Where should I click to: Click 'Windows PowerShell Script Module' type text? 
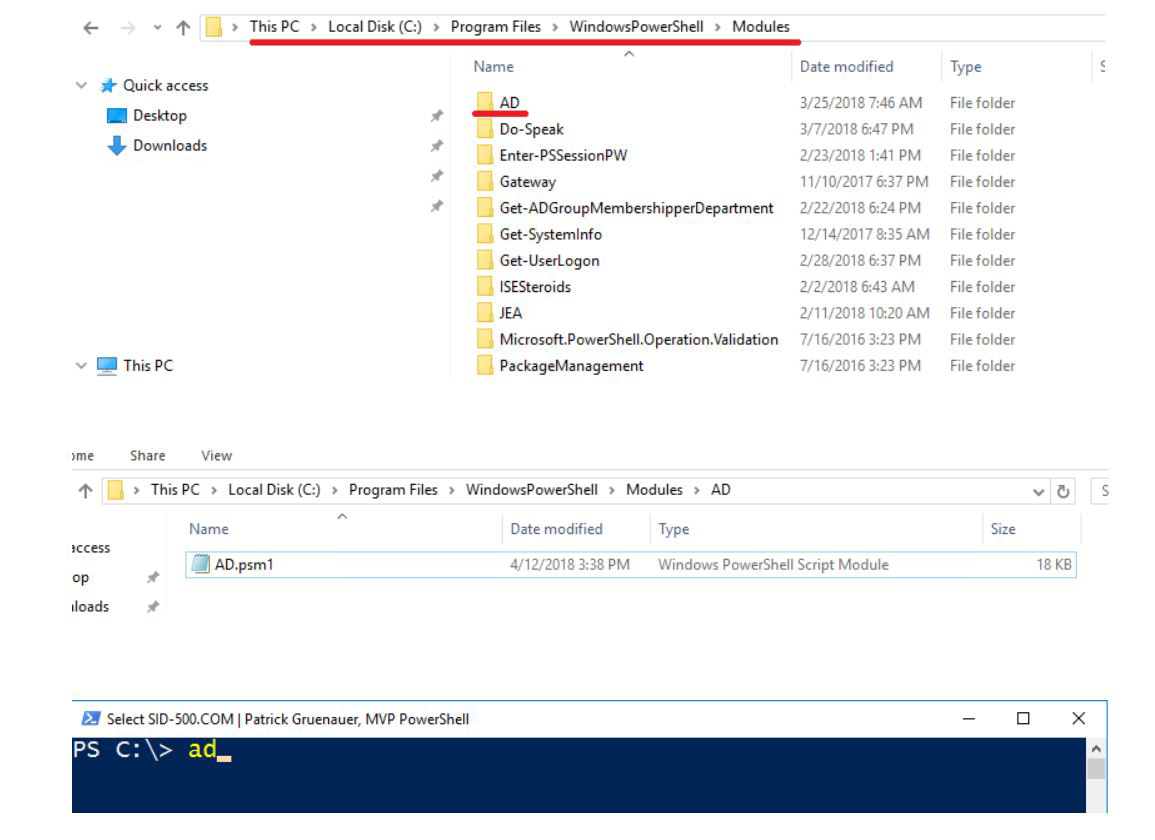pos(773,565)
